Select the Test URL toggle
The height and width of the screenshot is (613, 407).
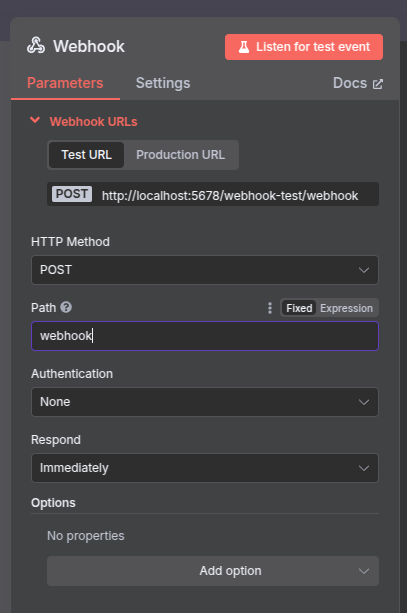[x=86, y=155]
